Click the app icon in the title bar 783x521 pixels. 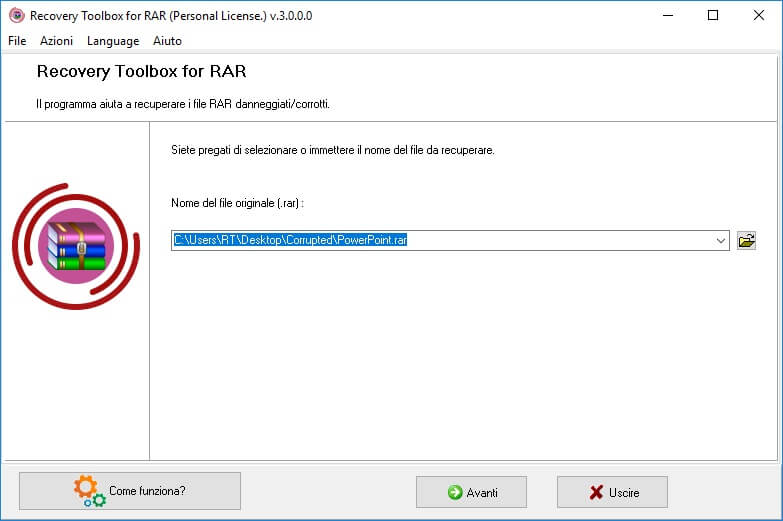(16, 15)
